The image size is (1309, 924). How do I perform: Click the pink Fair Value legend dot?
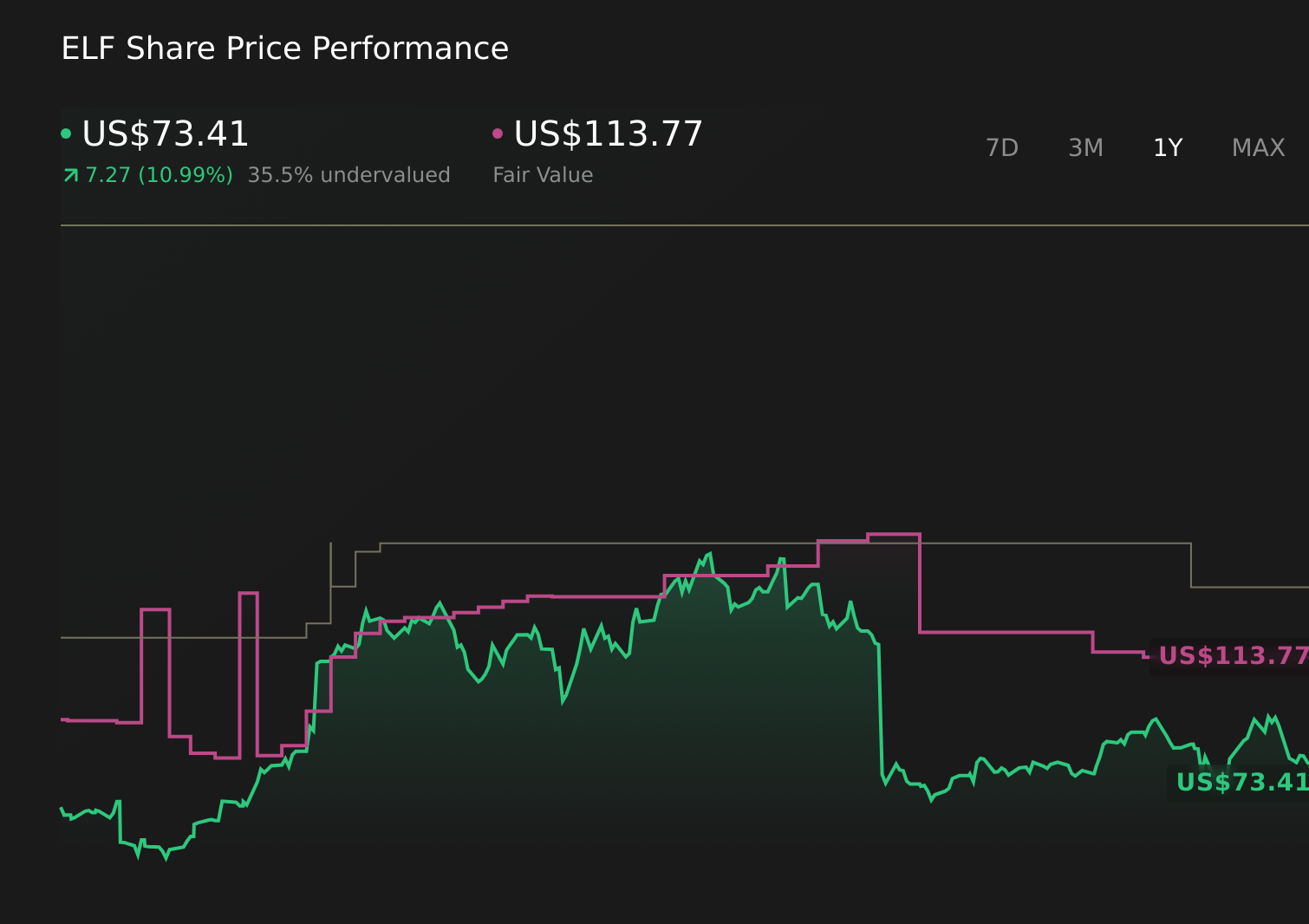[498, 133]
